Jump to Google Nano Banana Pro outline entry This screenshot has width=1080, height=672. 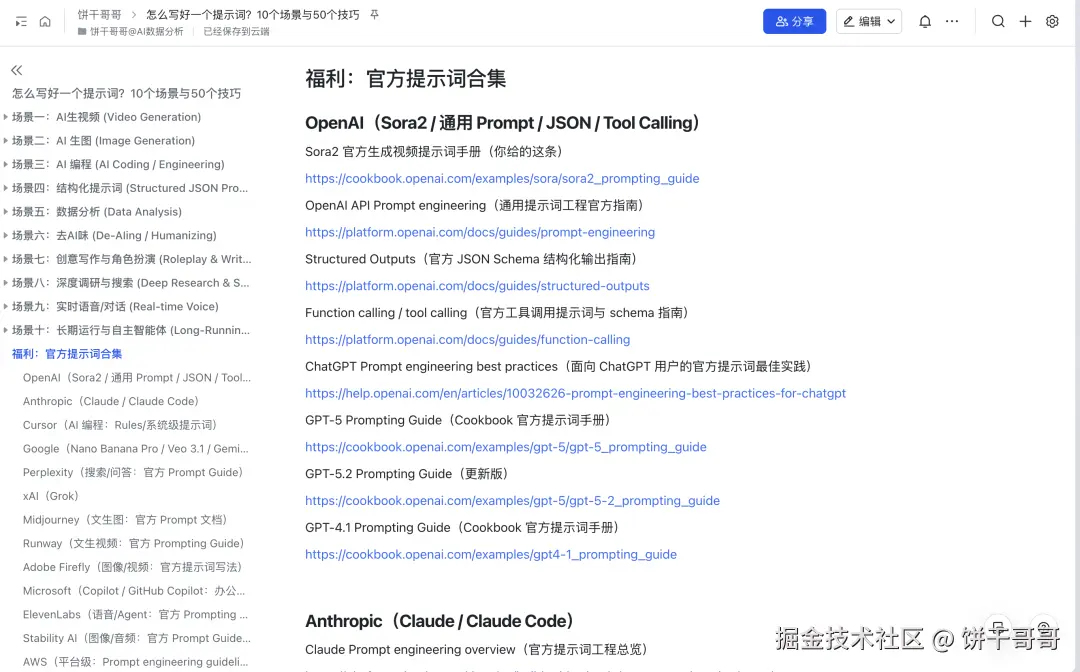click(136, 448)
